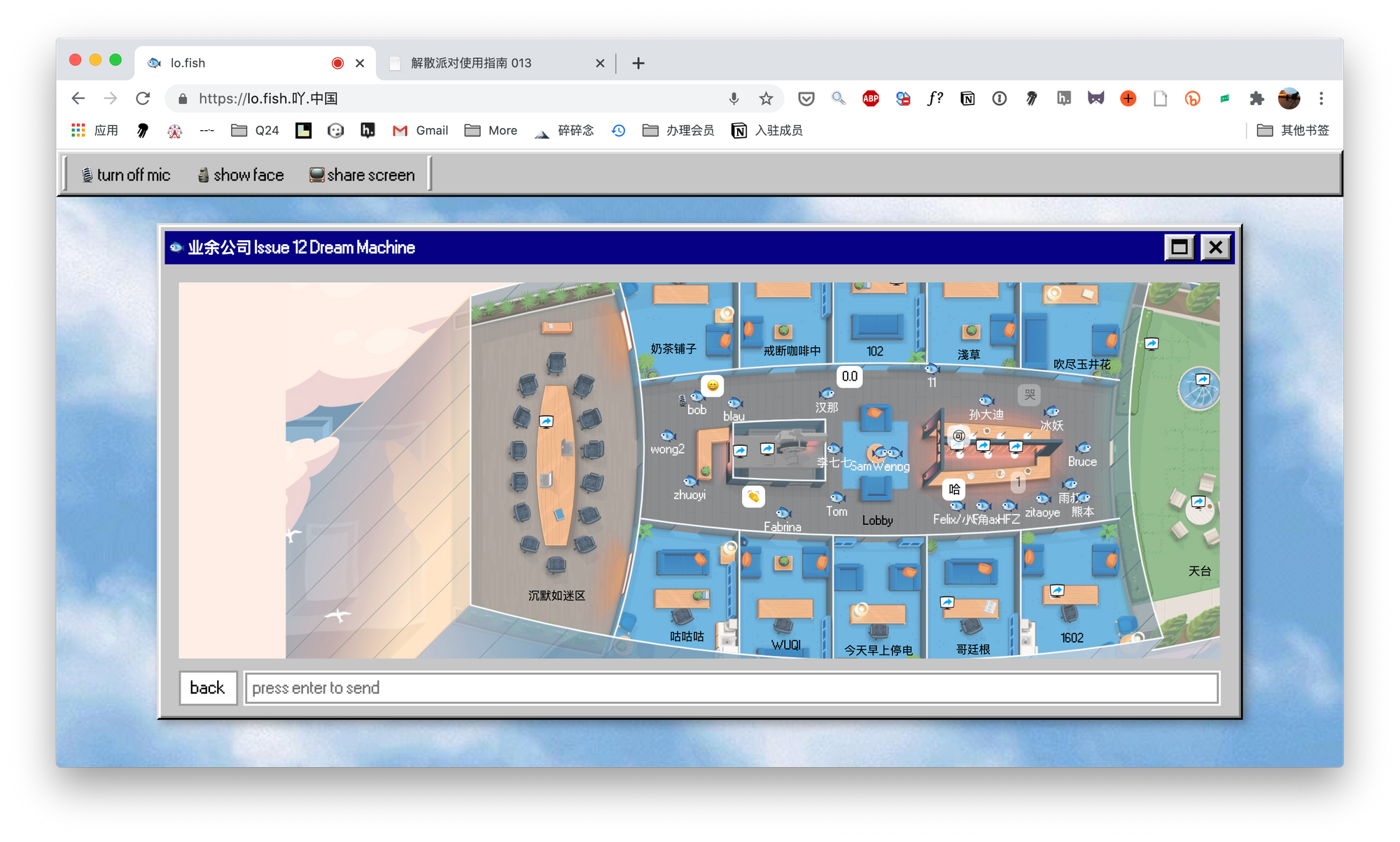Click the press enter to send field
The width and height of the screenshot is (1400, 842).
tap(731, 688)
